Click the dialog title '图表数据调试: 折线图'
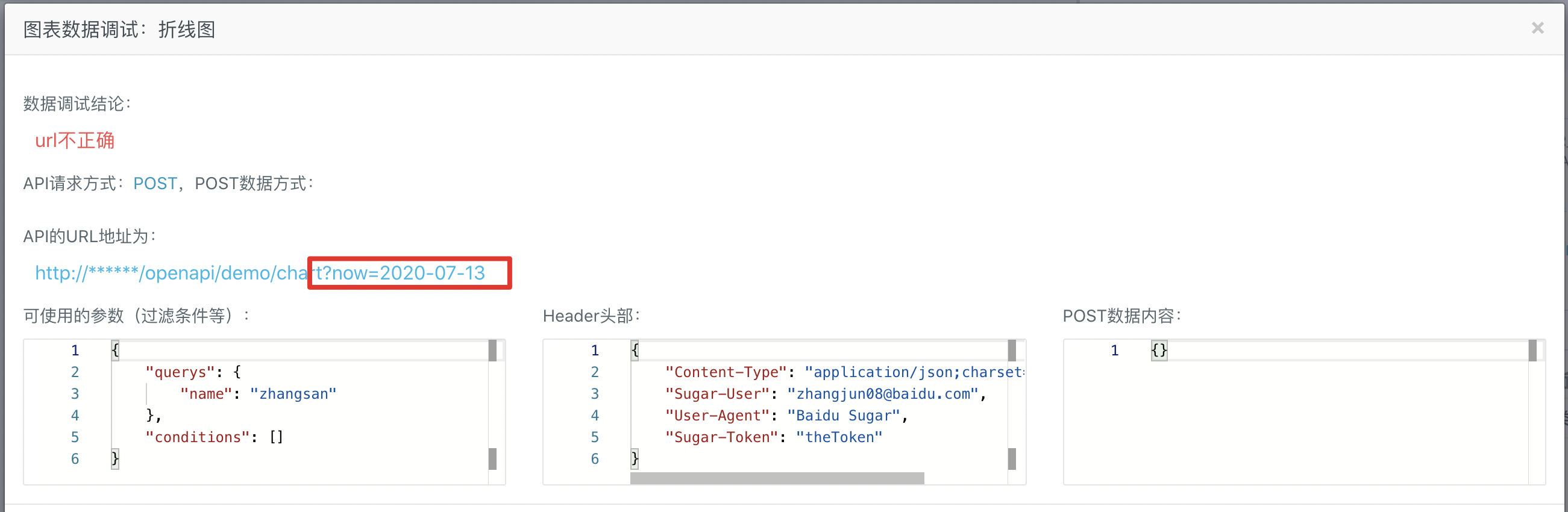The height and width of the screenshot is (512, 1568). tap(119, 29)
